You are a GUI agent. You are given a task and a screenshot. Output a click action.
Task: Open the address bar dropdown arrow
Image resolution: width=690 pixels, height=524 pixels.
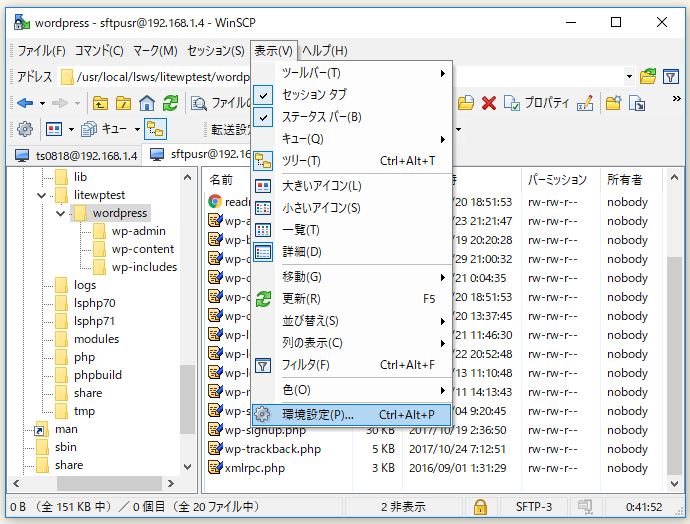pyautogui.click(x=629, y=77)
